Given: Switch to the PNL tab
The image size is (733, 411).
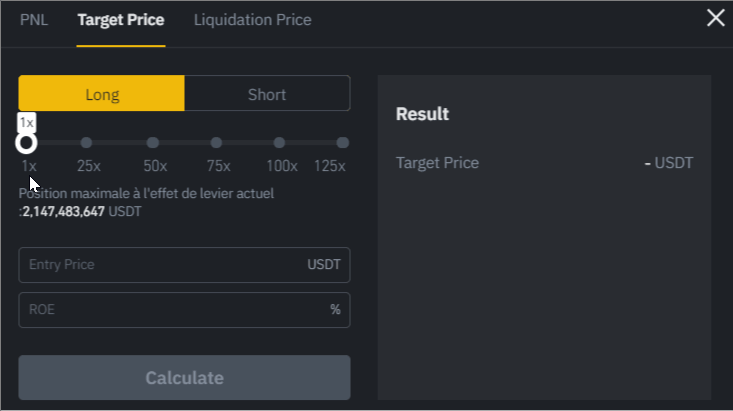Looking at the screenshot, I should click(x=34, y=20).
